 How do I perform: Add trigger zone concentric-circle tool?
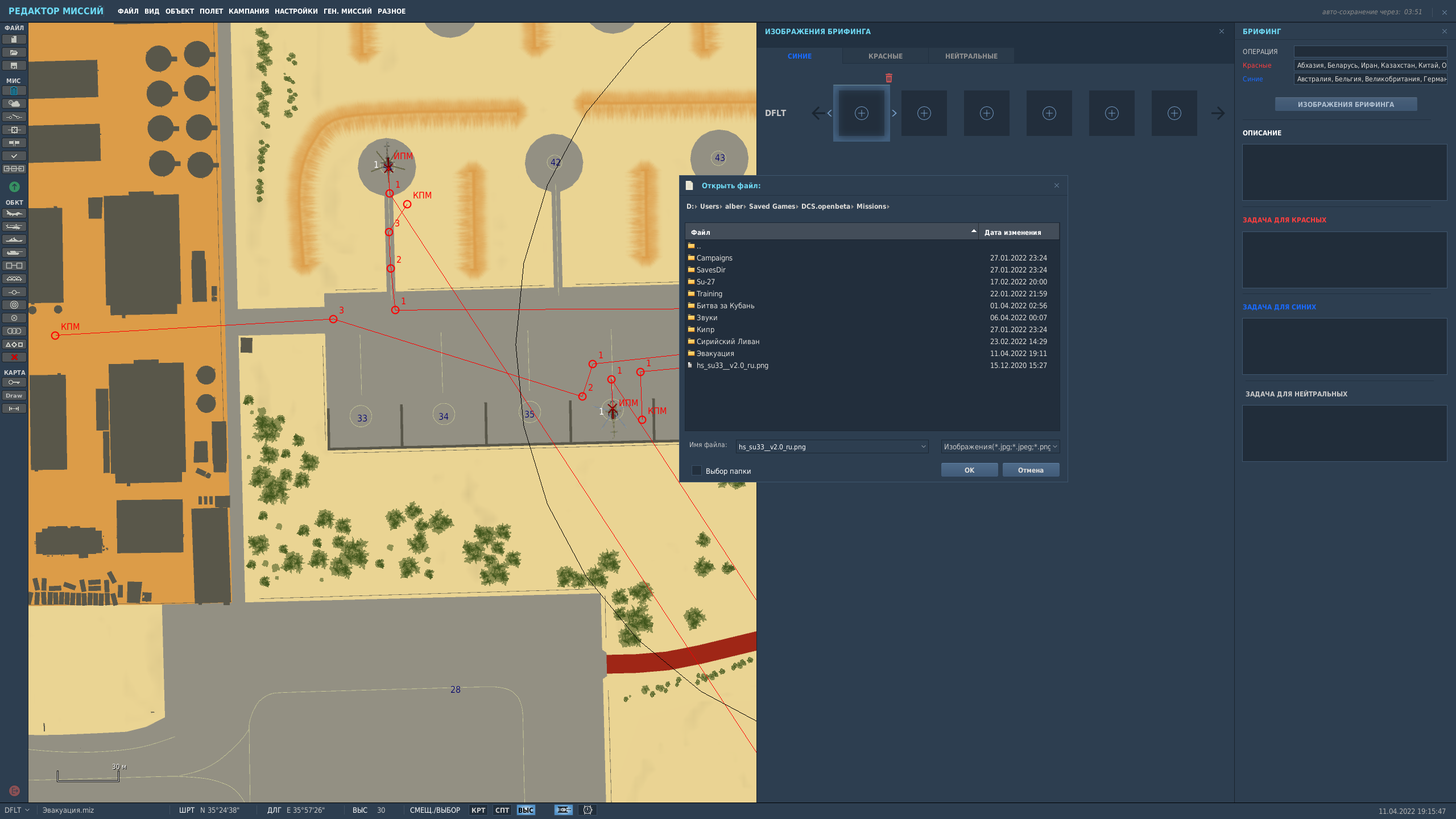(x=14, y=305)
